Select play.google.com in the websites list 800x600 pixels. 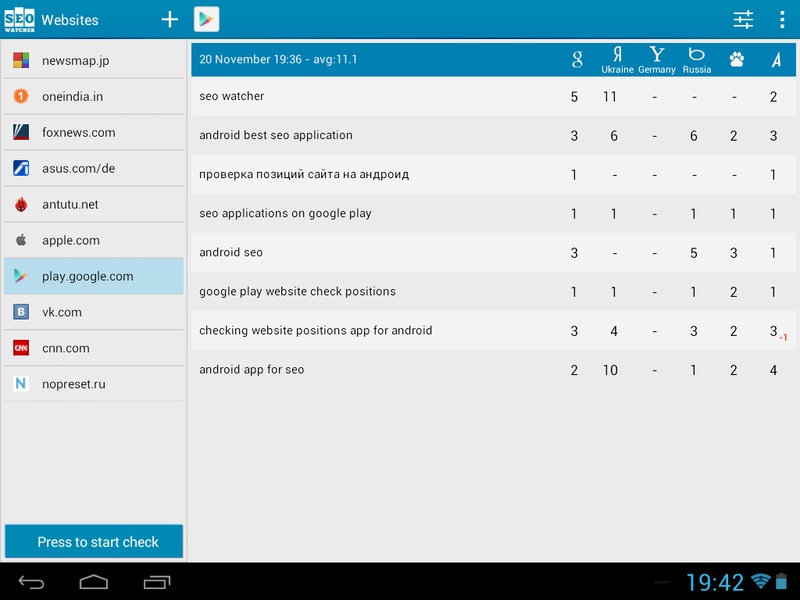(94, 276)
